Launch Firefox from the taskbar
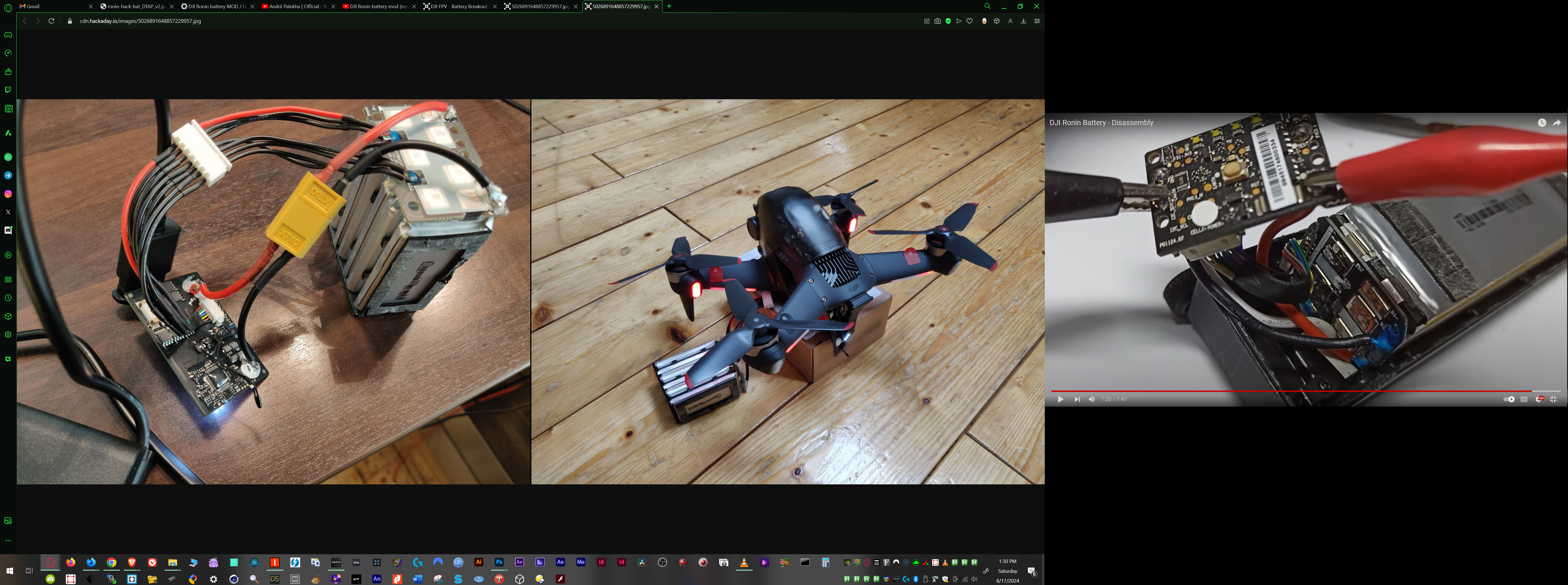 (71, 562)
